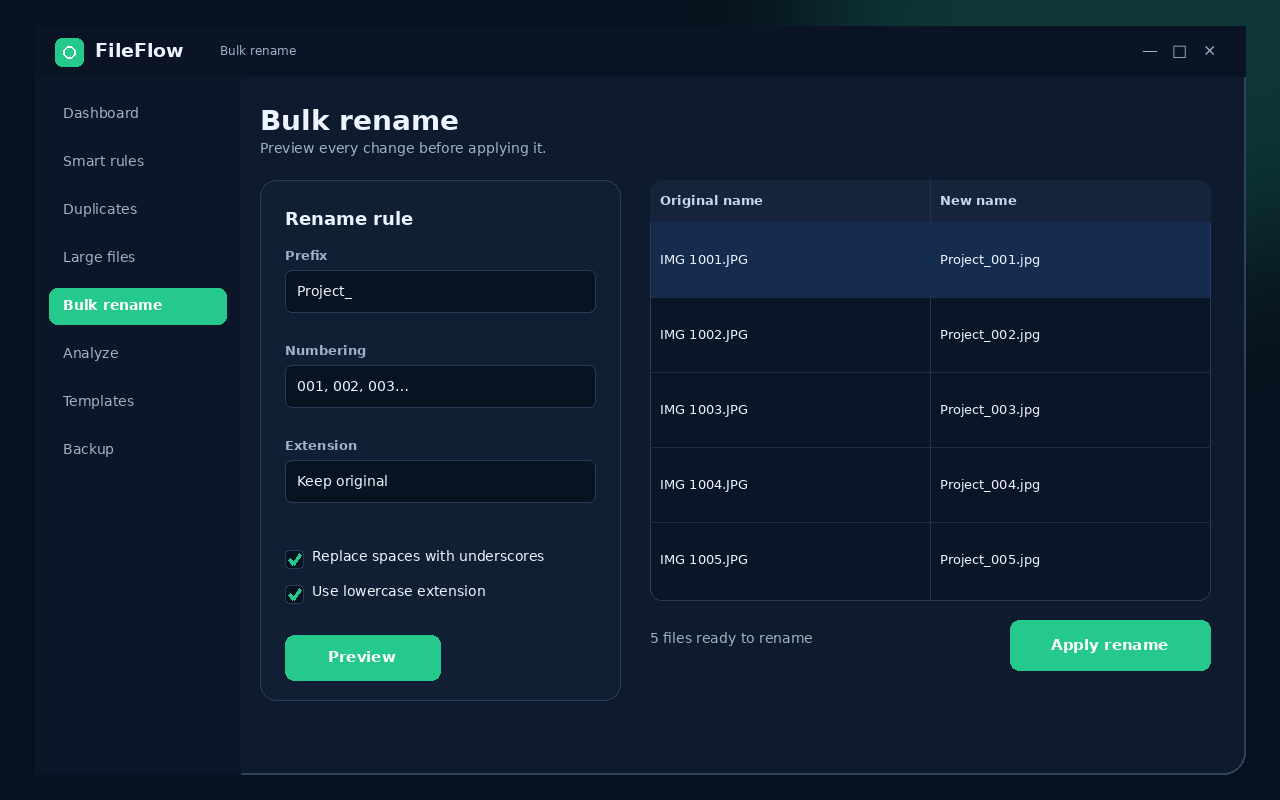The height and width of the screenshot is (800, 1280).
Task: Toggle Replace spaces with underscores checkbox
Action: click(294, 559)
